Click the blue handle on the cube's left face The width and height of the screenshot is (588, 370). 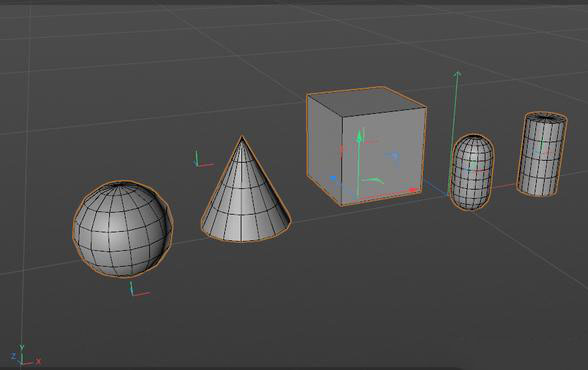(333, 178)
